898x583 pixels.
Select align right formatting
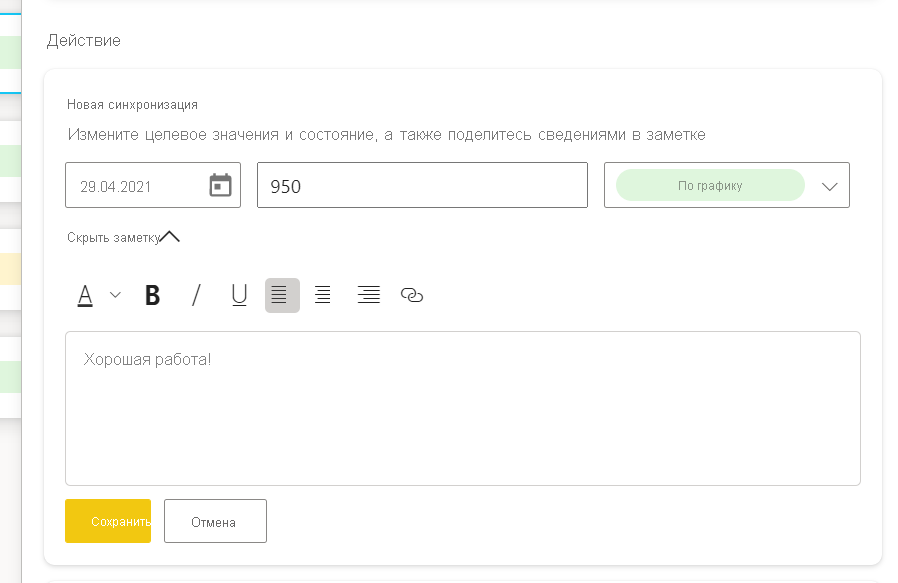tap(368, 296)
